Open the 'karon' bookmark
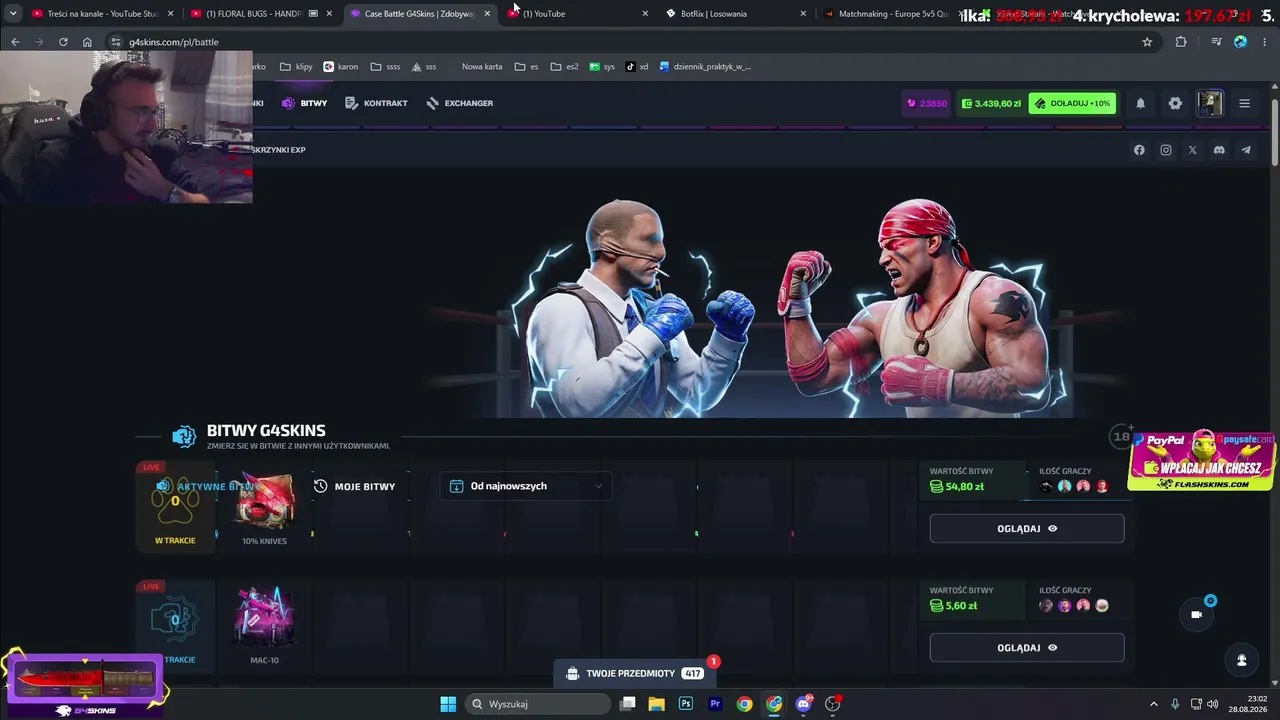 pos(340,67)
